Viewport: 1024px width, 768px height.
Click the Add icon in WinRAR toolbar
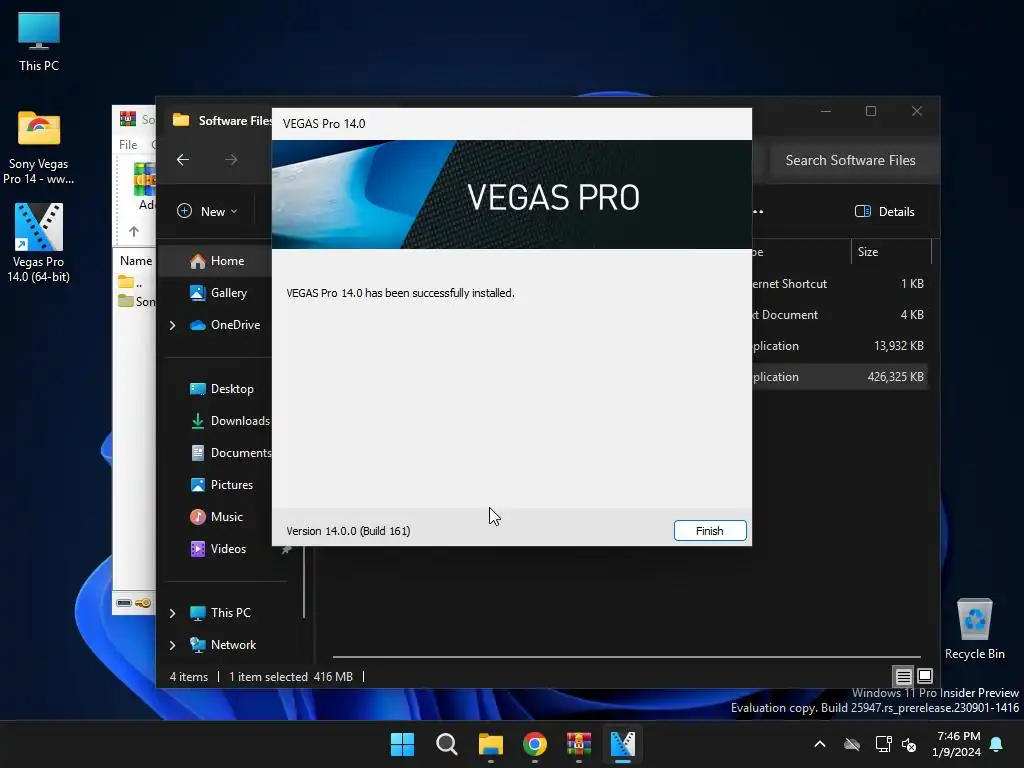click(145, 187)
